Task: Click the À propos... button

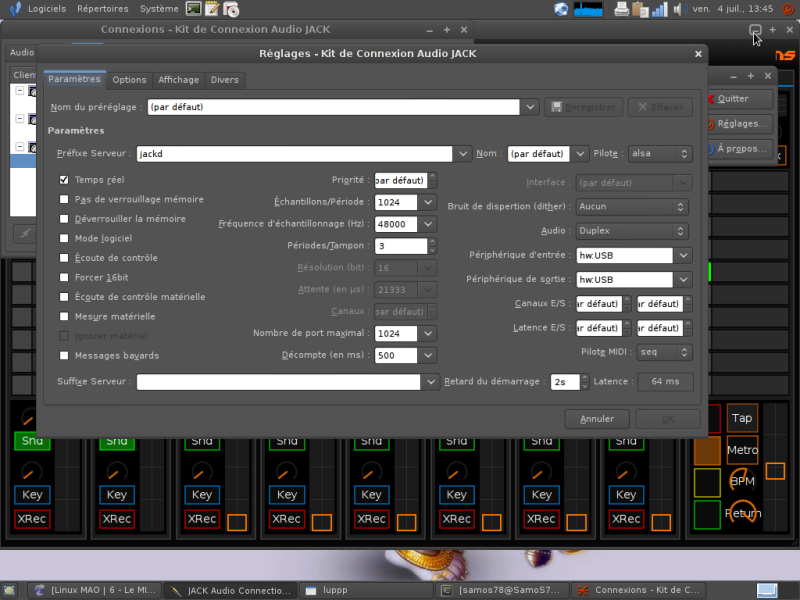Action: click(x=739, y=148)
